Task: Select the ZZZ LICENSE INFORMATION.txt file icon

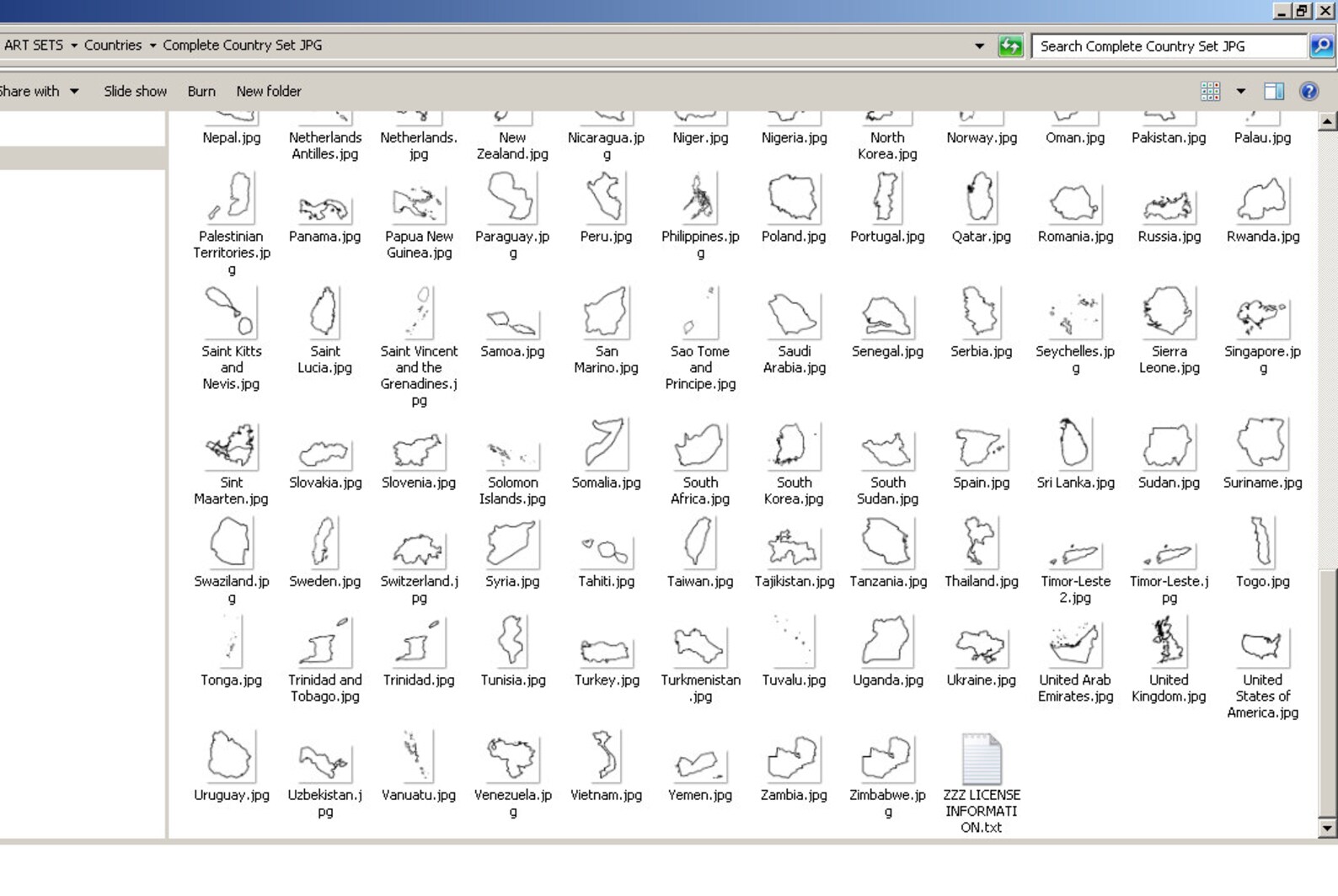Action: (x=982, y=759)
